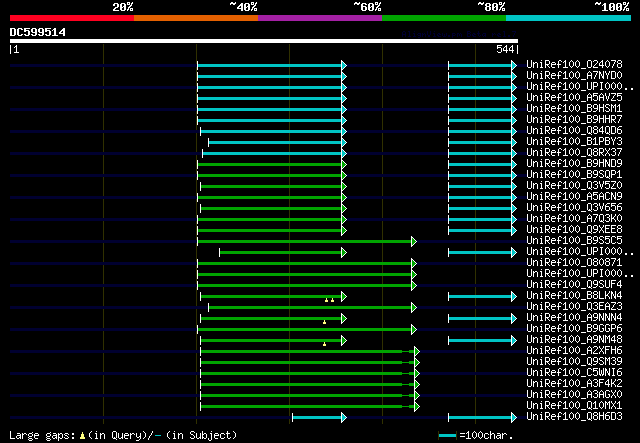Click the purple ~60% legend color segment
Viewport: 640px width, 443px height.
click(320, 18)
